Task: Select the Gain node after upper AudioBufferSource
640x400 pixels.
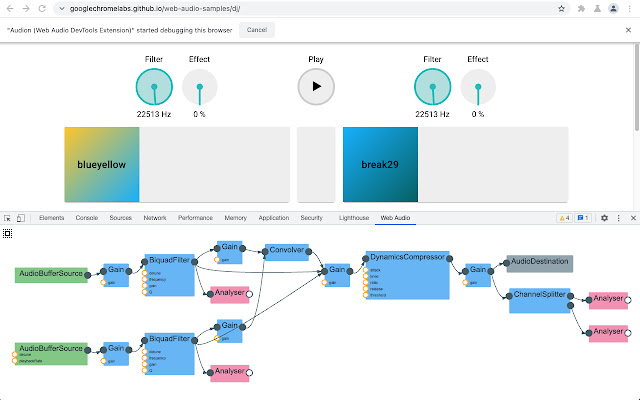Action: click(x=116, y=275)
